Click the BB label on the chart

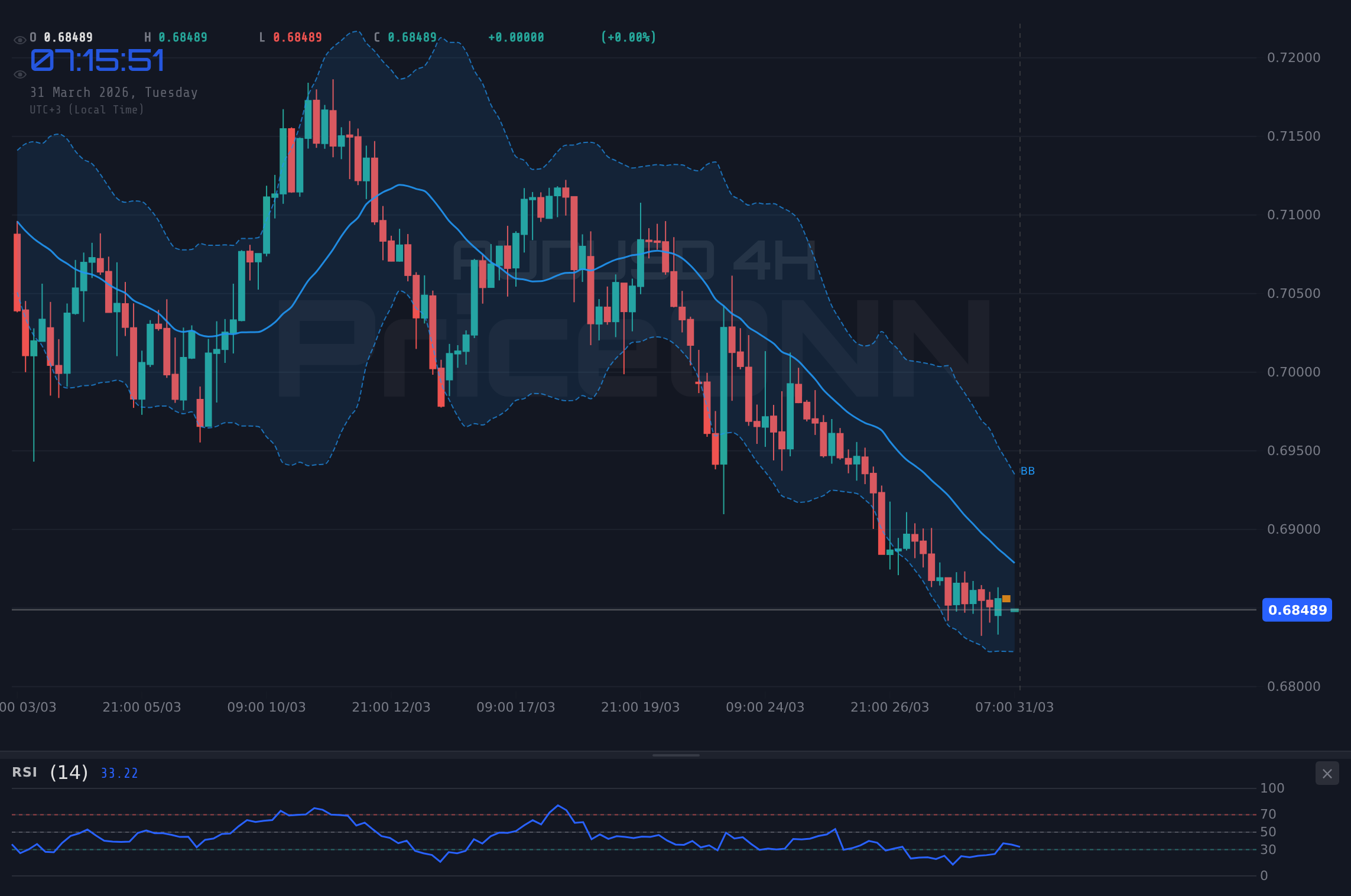(1028, 470)
